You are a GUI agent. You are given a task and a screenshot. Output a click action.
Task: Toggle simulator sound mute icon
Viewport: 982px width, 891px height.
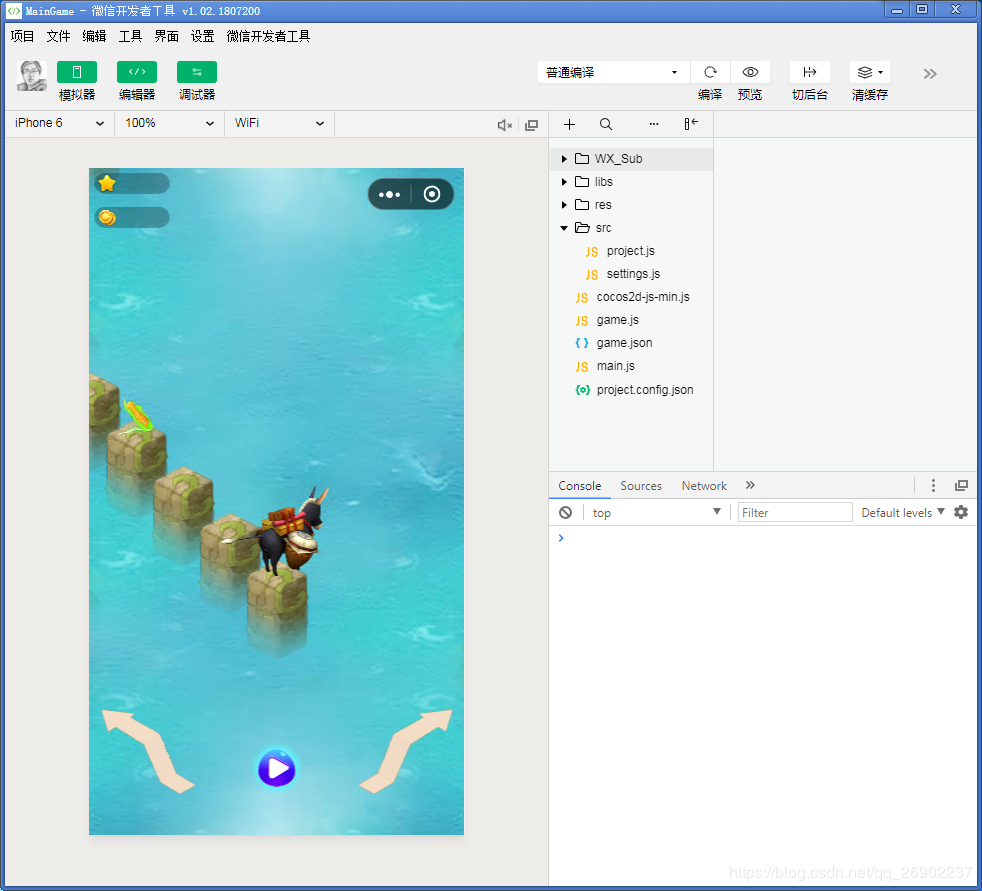point(505,125)
